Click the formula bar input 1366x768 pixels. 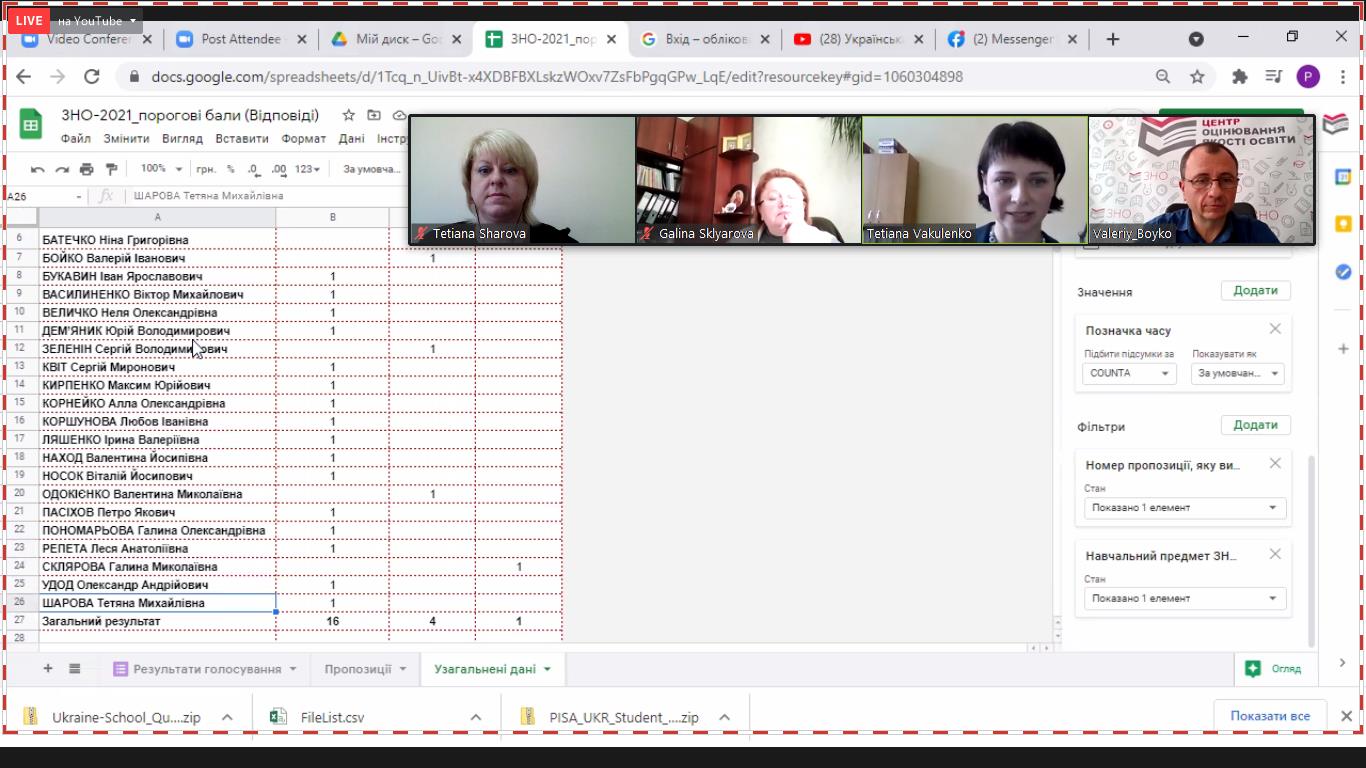(x=270, y=196)
